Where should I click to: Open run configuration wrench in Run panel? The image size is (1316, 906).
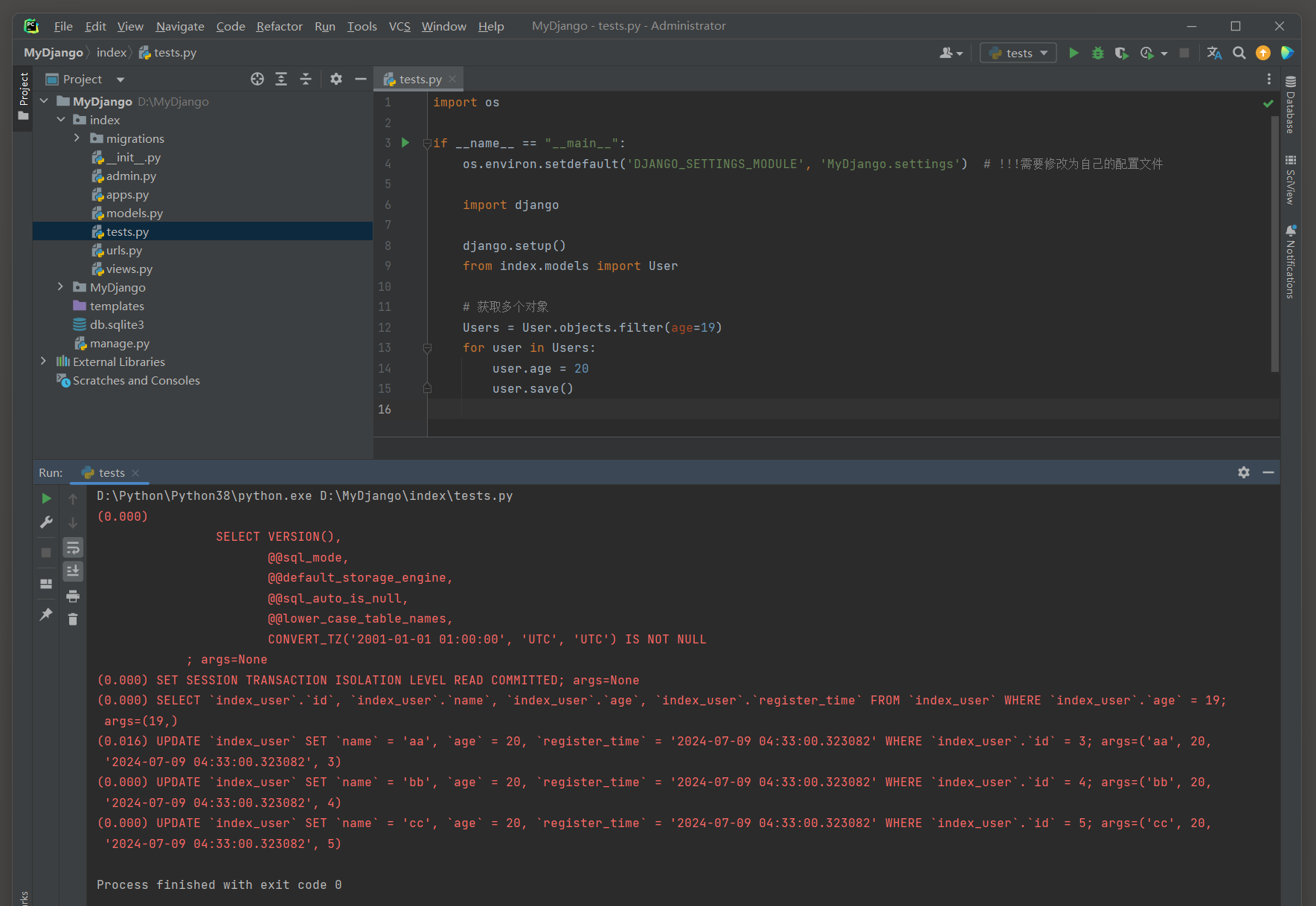pos(46,522)
